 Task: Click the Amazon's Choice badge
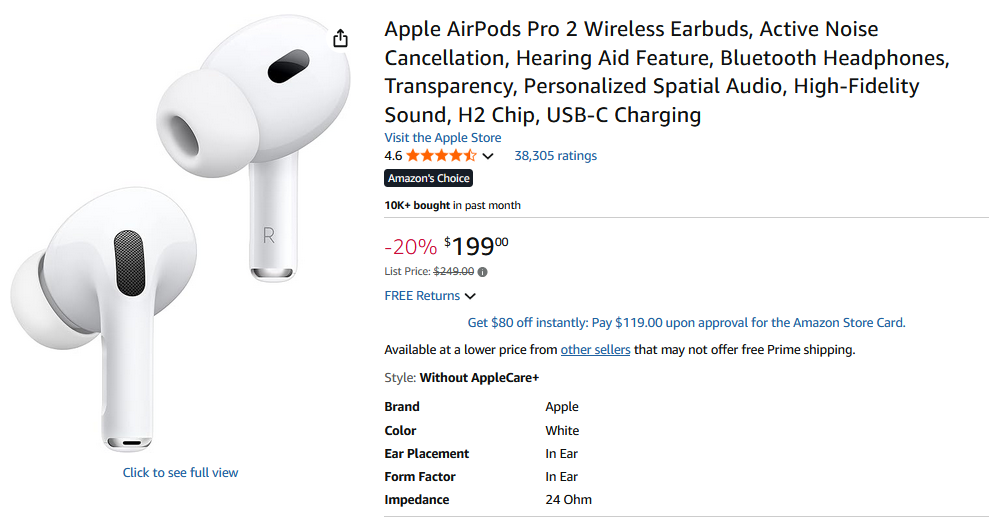click(428, 178)
